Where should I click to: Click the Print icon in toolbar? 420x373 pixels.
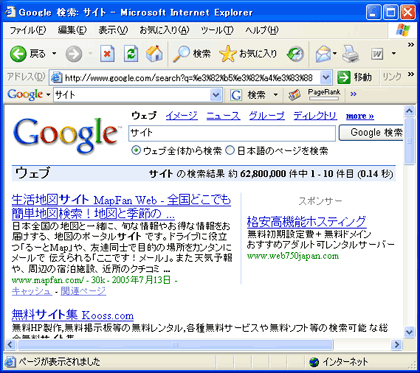coord(350,54)
